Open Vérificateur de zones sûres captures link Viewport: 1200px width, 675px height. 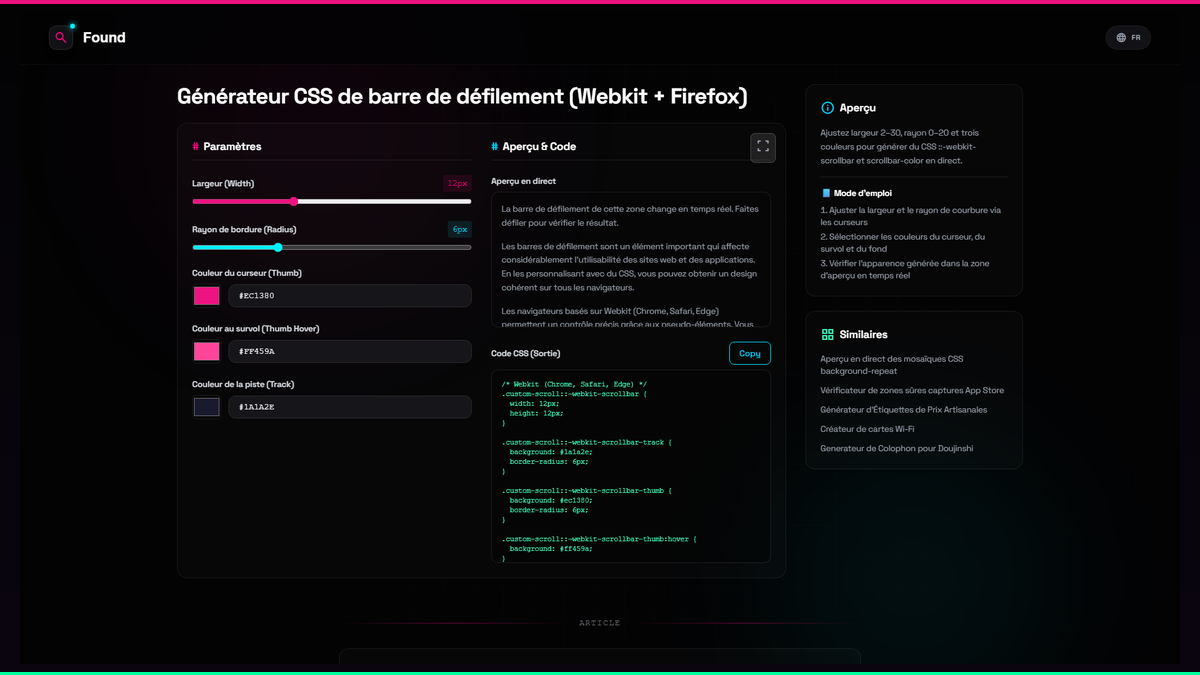[912, 390]
